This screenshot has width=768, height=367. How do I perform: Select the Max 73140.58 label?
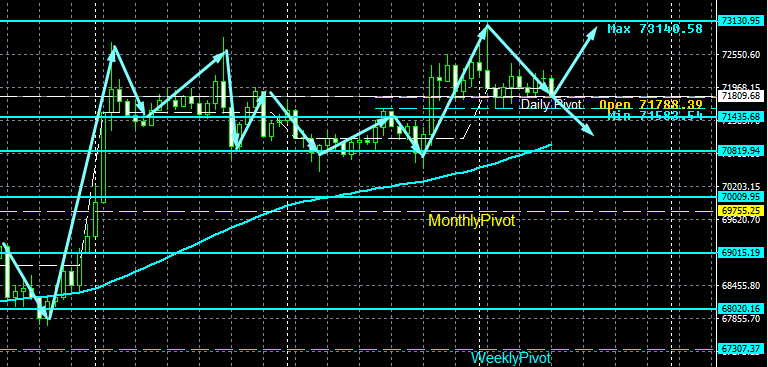point(655,29)
